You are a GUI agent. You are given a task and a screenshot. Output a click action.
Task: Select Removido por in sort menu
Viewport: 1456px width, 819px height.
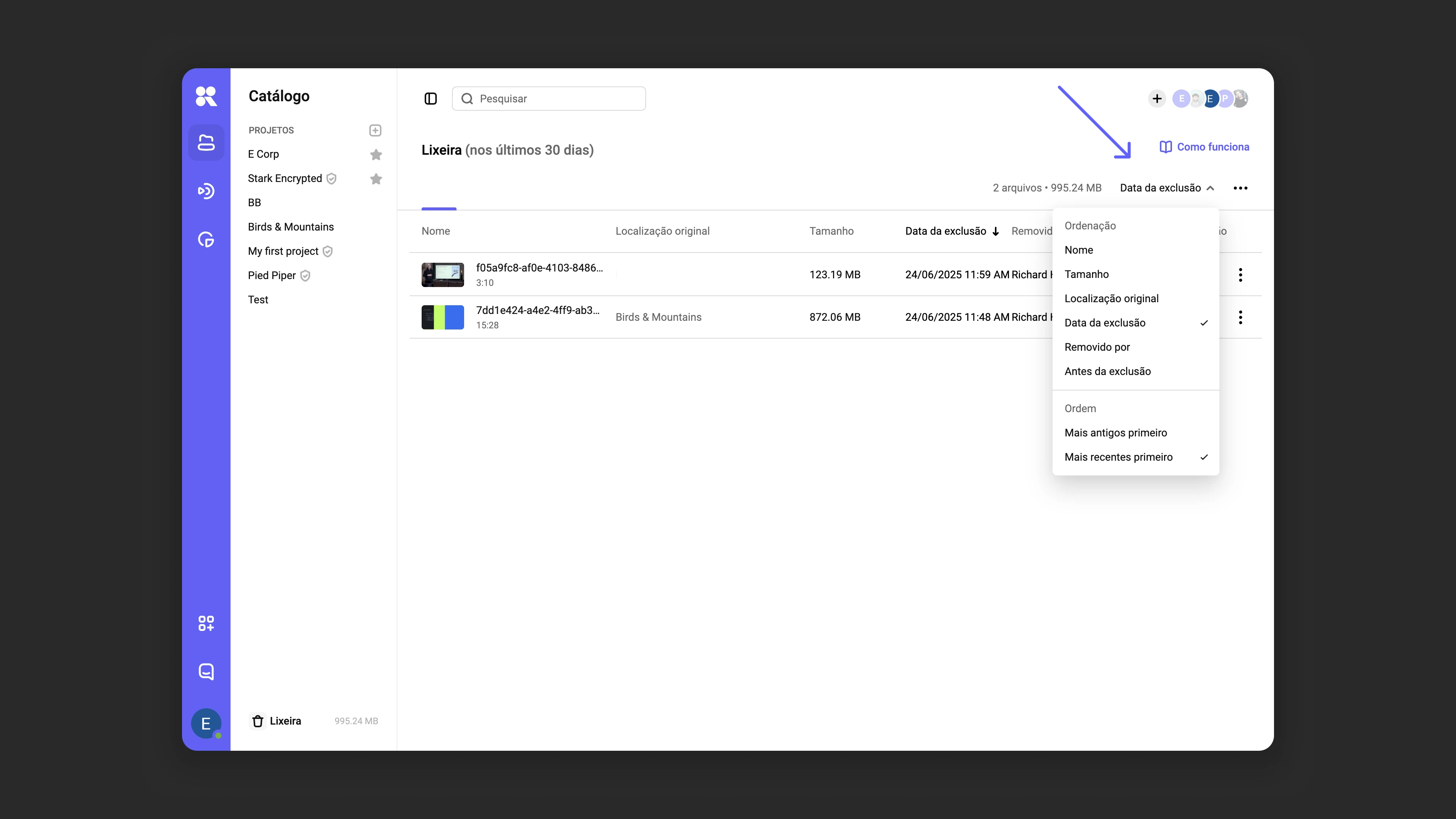point(1136,348)
